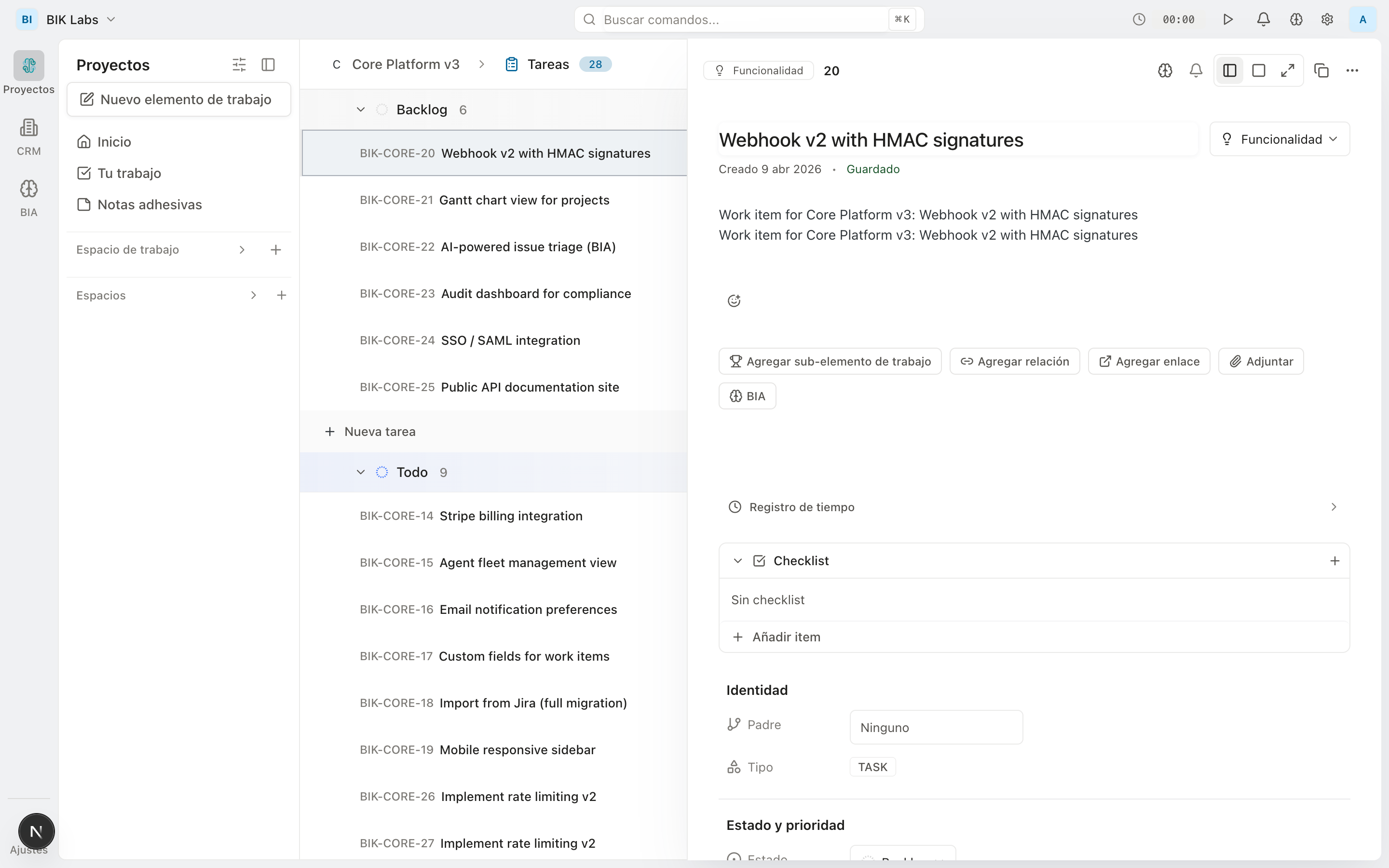Expand the work item to fullscreen
This screenshot has height=868, width=1389.
(x=1288, y=70)
